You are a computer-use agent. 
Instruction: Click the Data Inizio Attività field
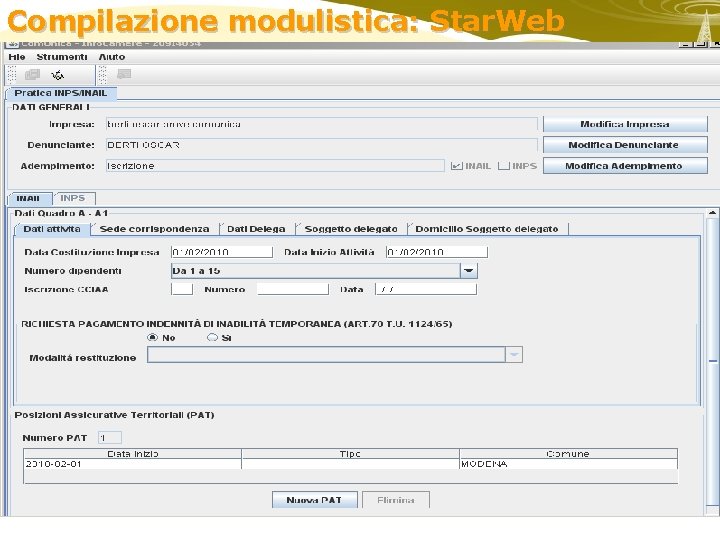point(437,252)
